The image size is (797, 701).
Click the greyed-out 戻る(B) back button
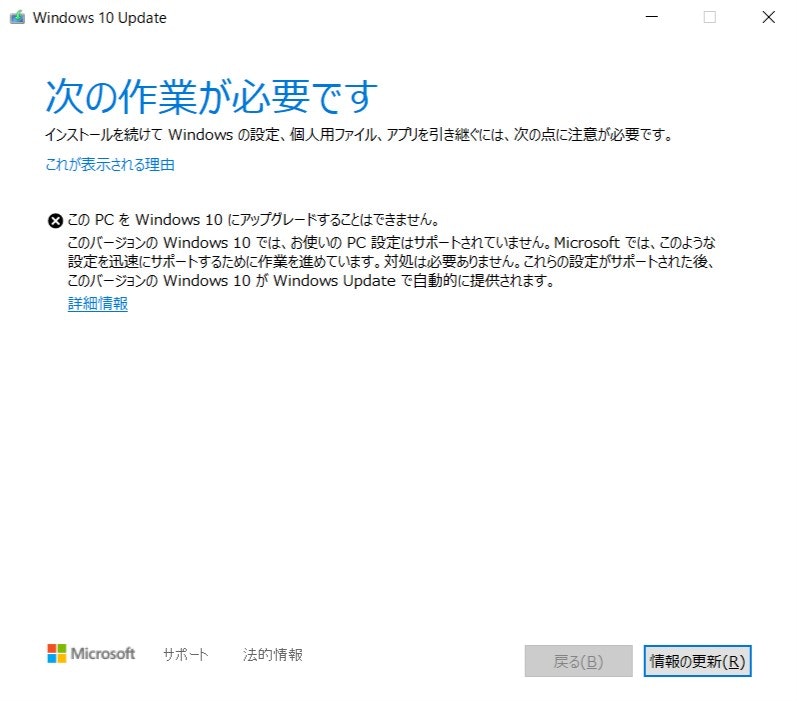click(578, 661)
